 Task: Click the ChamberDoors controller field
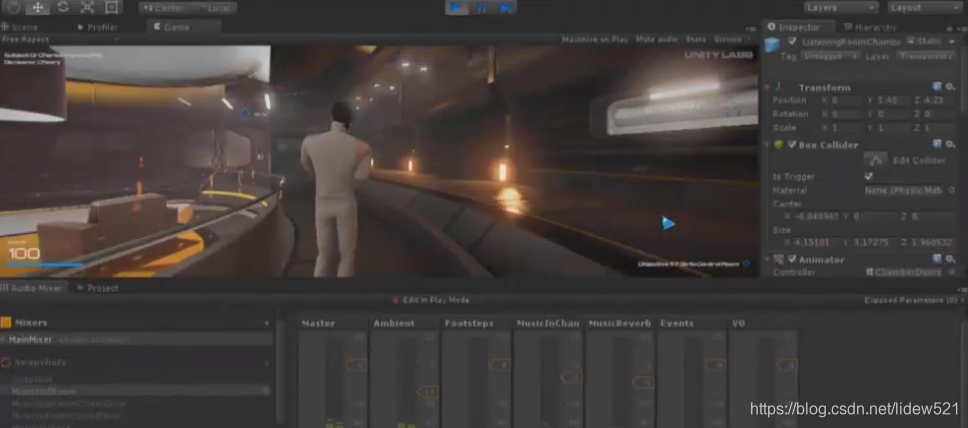tap(904, 272)
